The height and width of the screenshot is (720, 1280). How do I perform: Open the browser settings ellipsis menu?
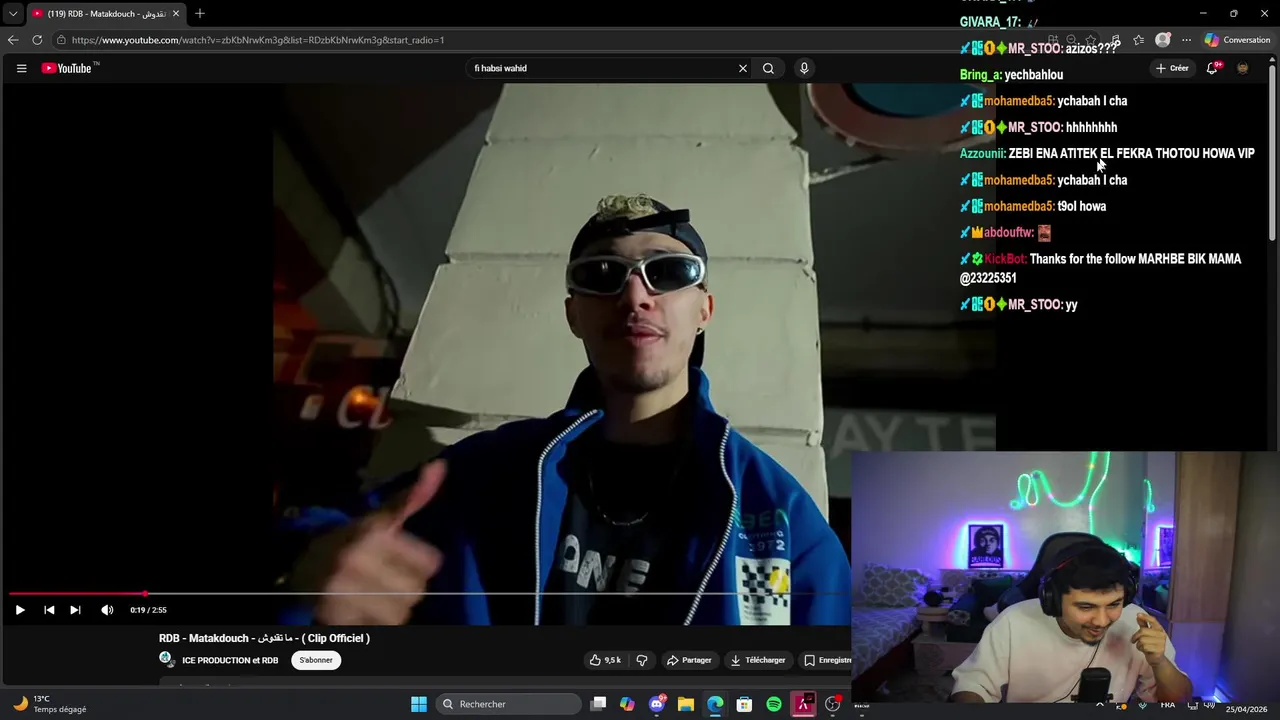coord(1186,40)
